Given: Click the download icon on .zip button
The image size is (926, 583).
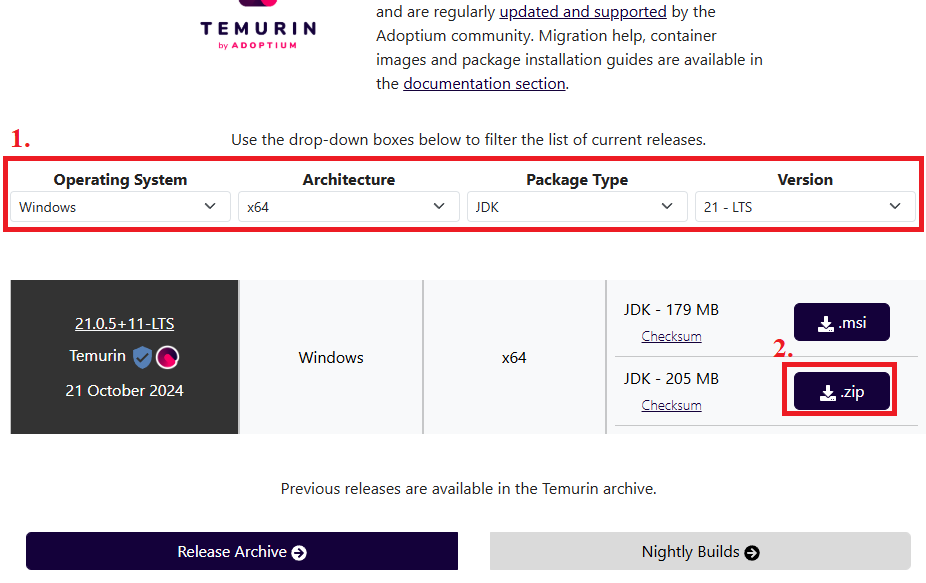Looking at the screenshot, I should (828, 393).
